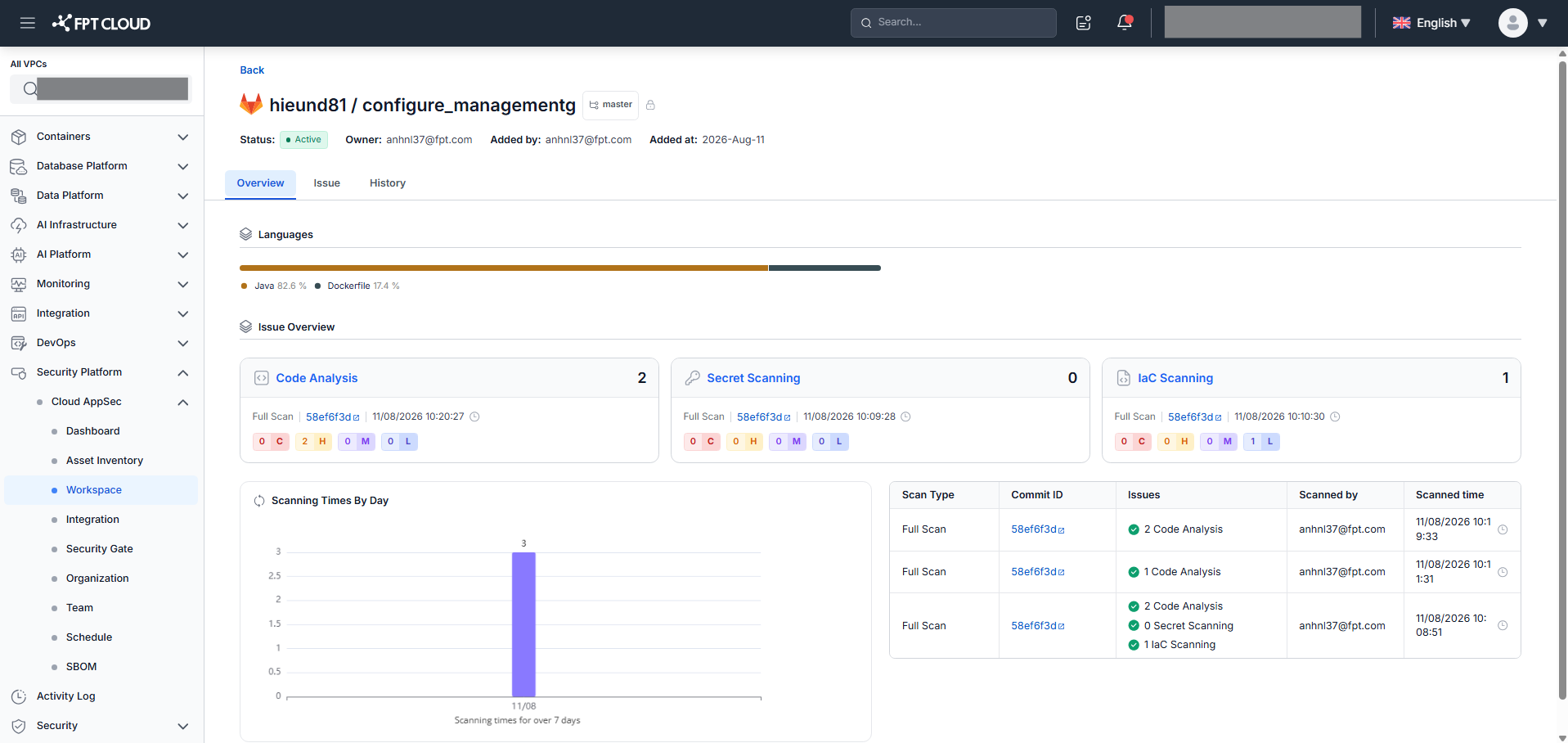
Task: Click the Secret Scanning key icon
Action: (693, 378)
